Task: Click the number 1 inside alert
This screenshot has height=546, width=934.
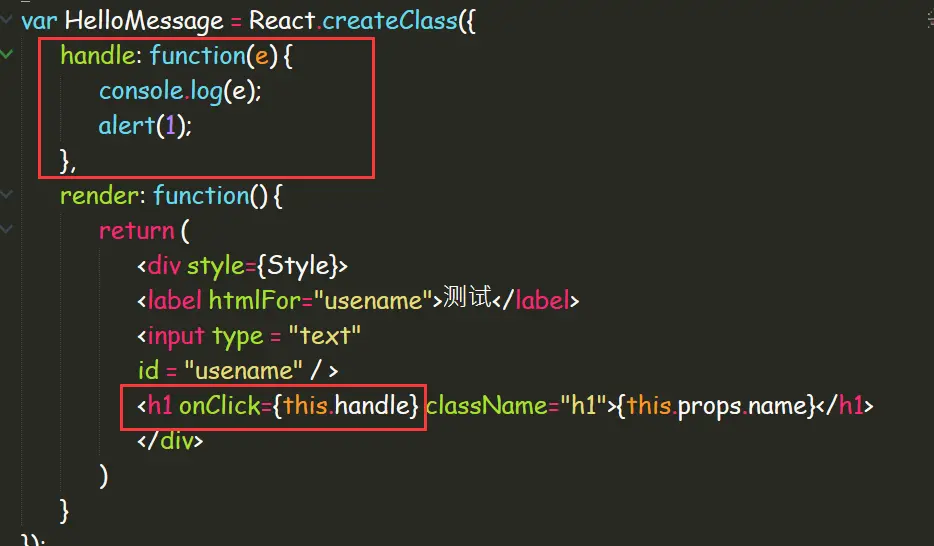Action: pos(170,126)
